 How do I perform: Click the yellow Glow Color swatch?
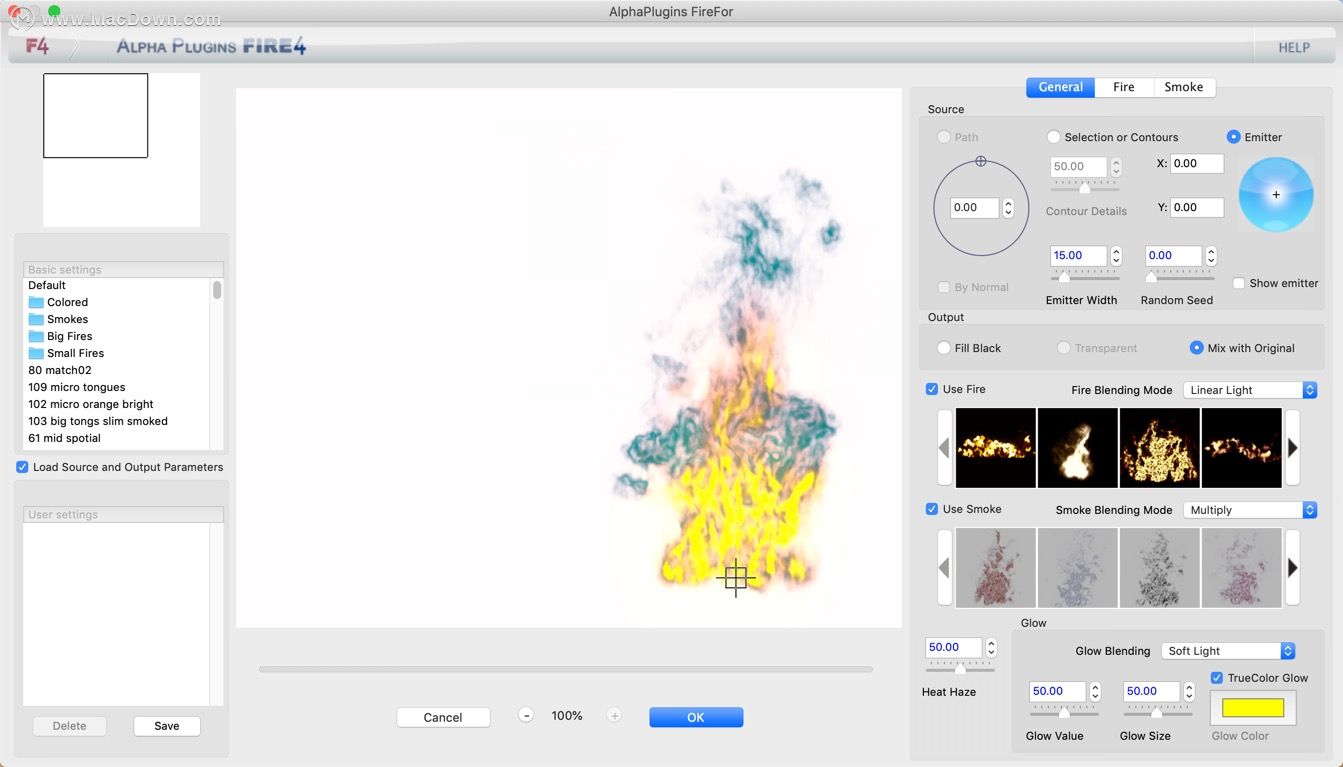1253,708
